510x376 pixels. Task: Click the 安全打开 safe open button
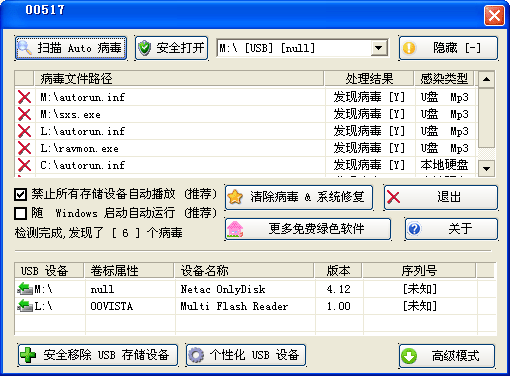(x=172, y=48)
